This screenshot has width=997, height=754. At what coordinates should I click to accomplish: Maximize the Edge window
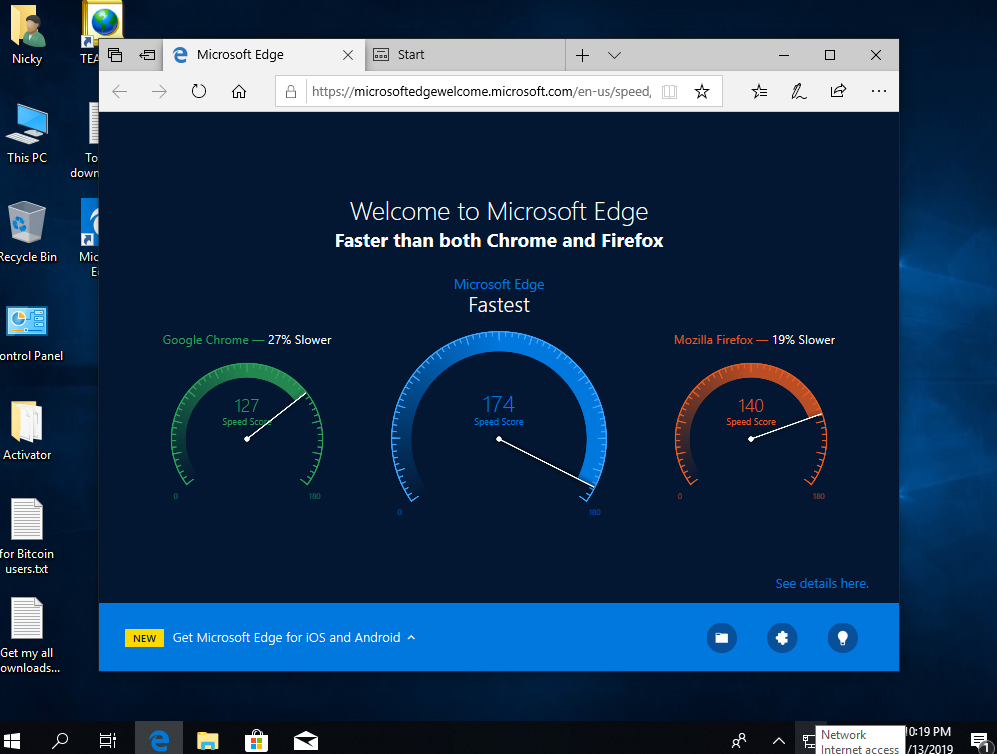[x=830, y=55]
